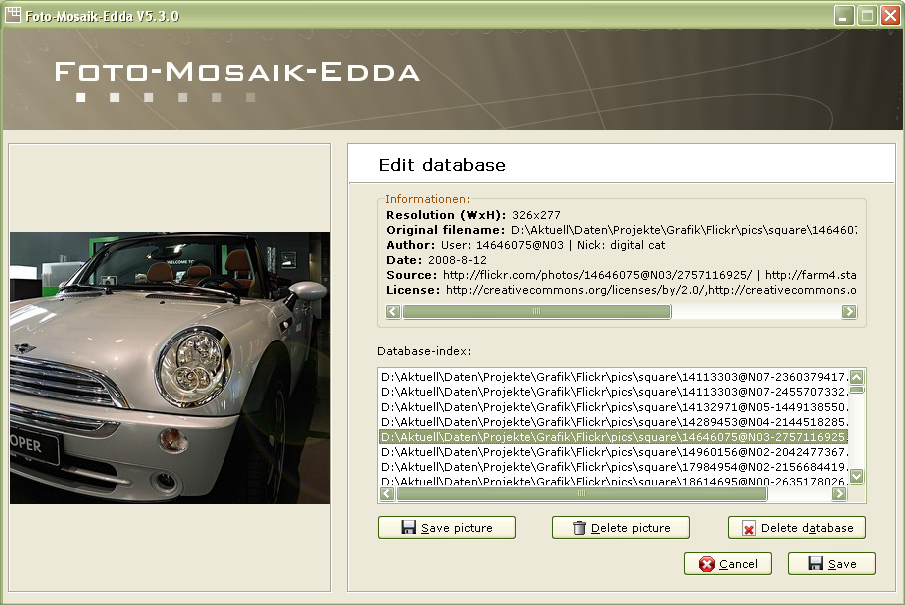
Task: Click right arrow of Informationen scrollbar
Action: click(849, 312)
